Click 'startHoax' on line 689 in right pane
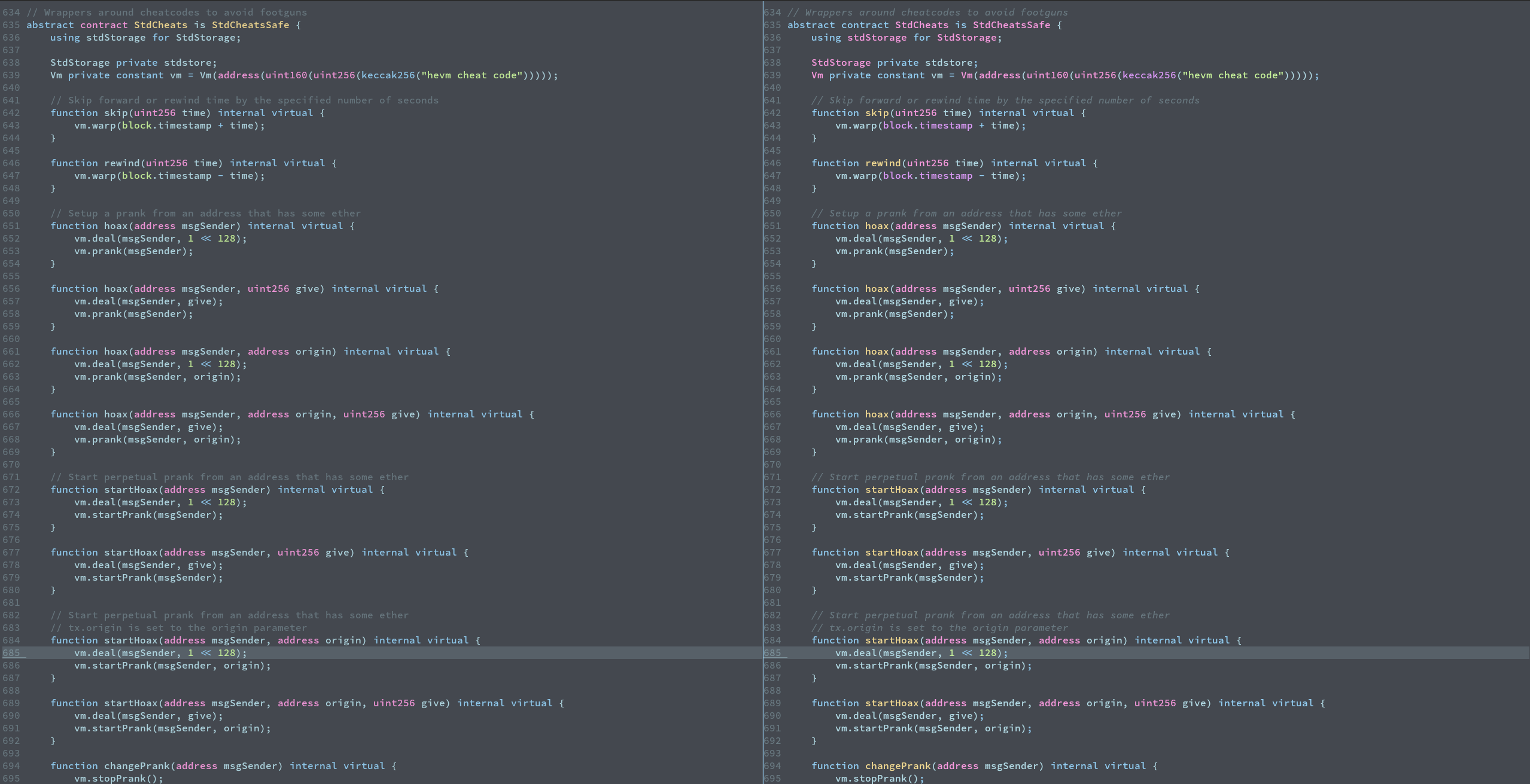1530x784 pixels. click(892, 703)
